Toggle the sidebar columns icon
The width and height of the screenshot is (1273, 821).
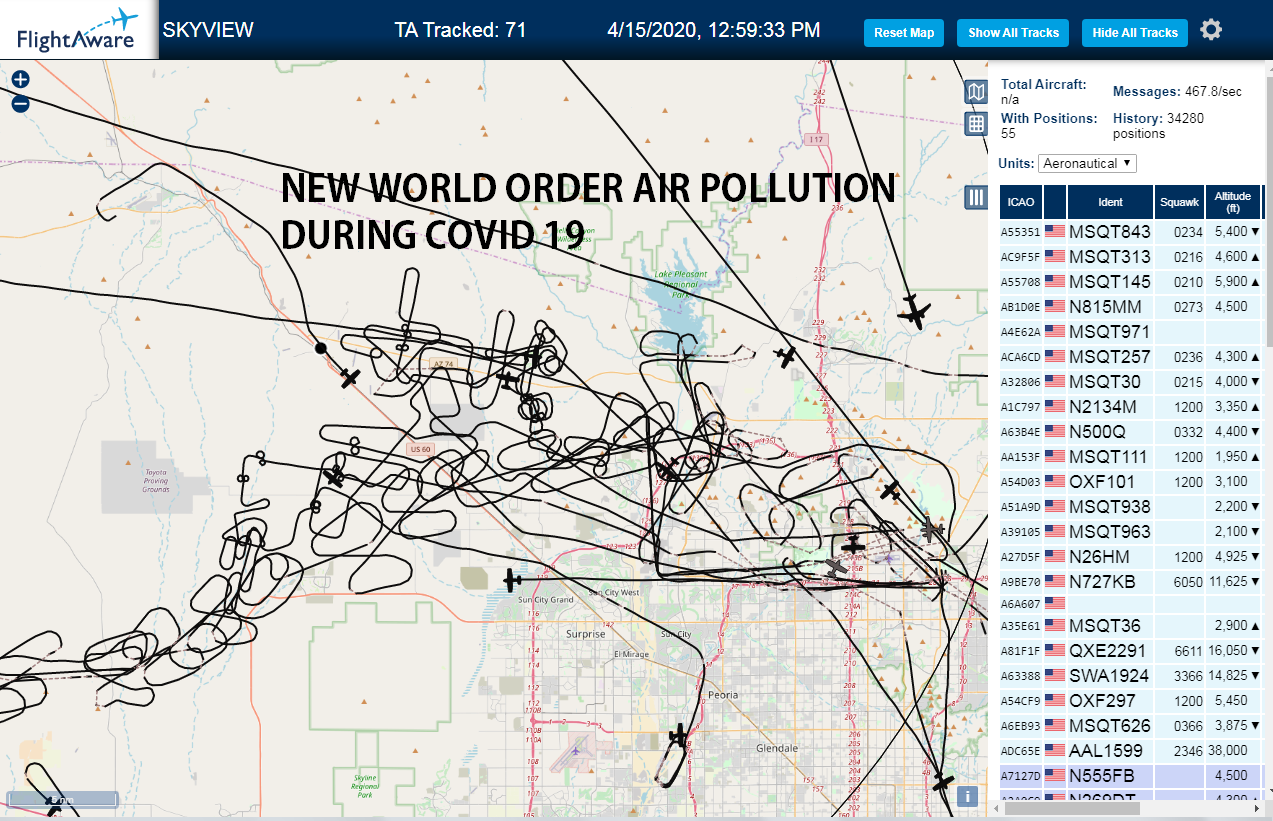(x=976, y=197)
